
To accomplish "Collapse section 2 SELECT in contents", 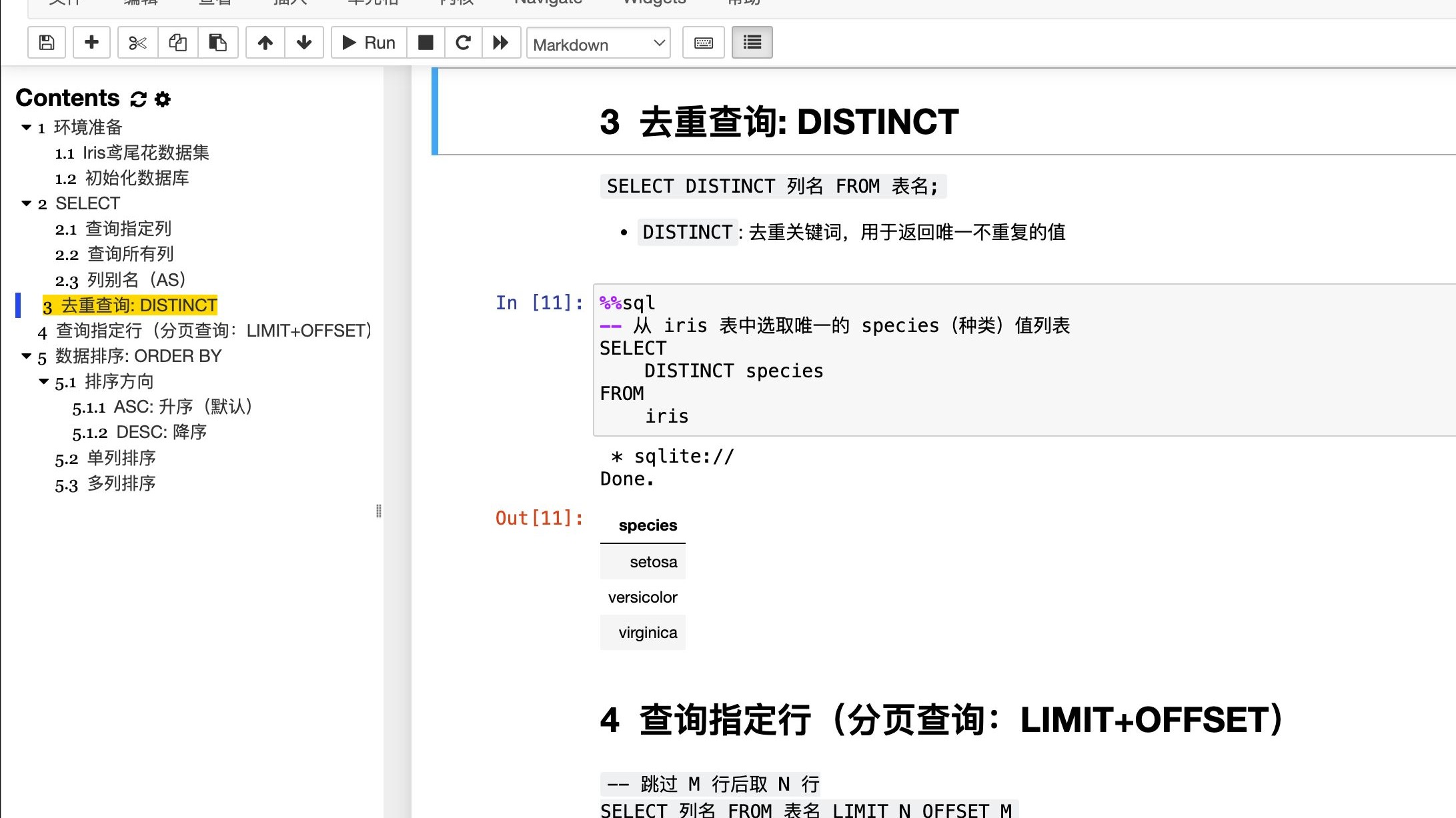I will 27,203.
